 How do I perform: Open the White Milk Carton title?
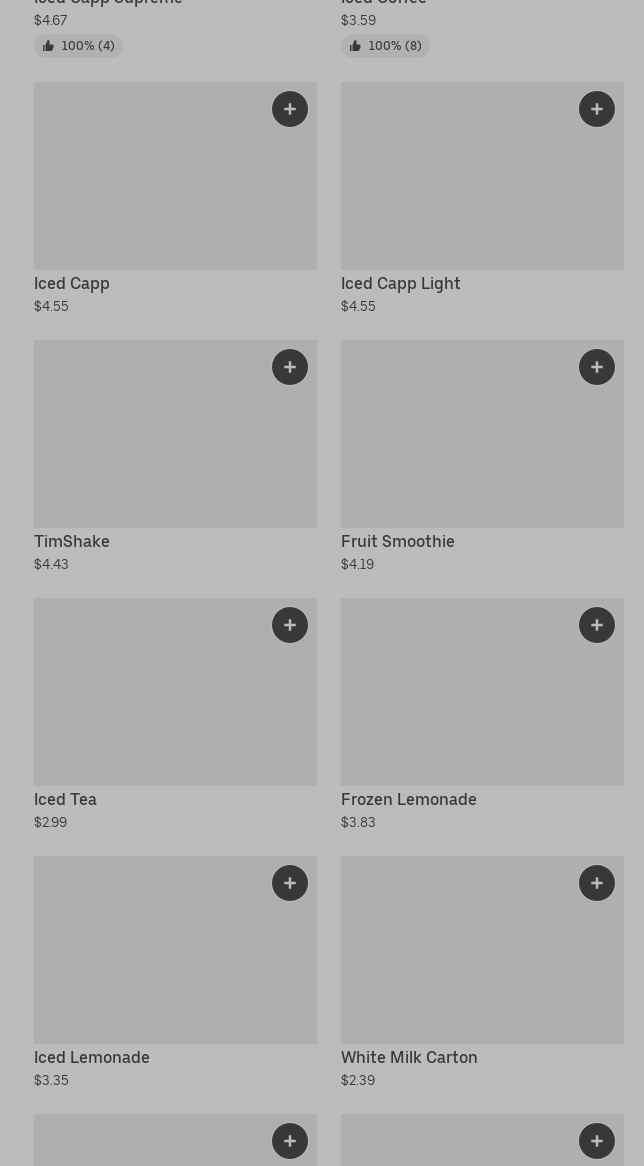409,1058
